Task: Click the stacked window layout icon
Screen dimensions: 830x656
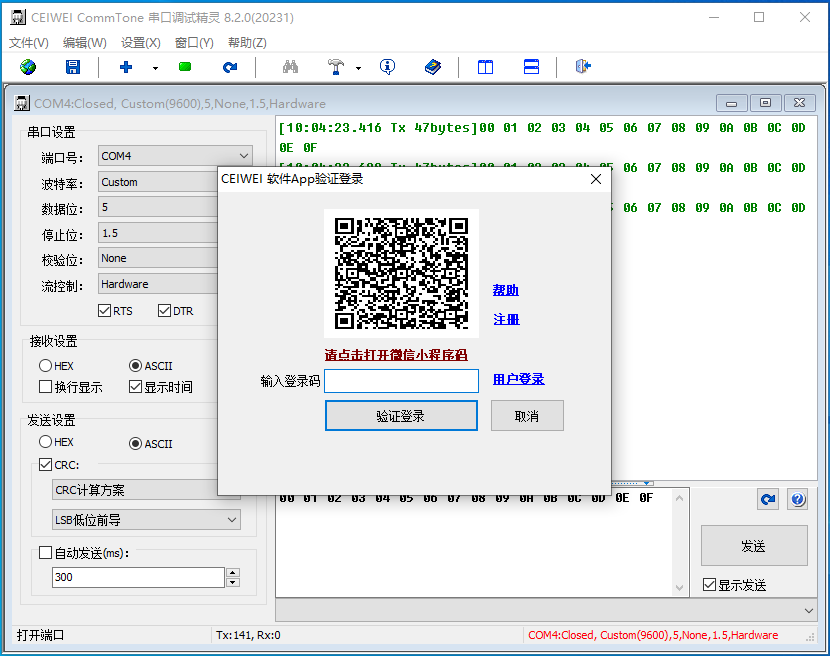Action: point(531,67)
